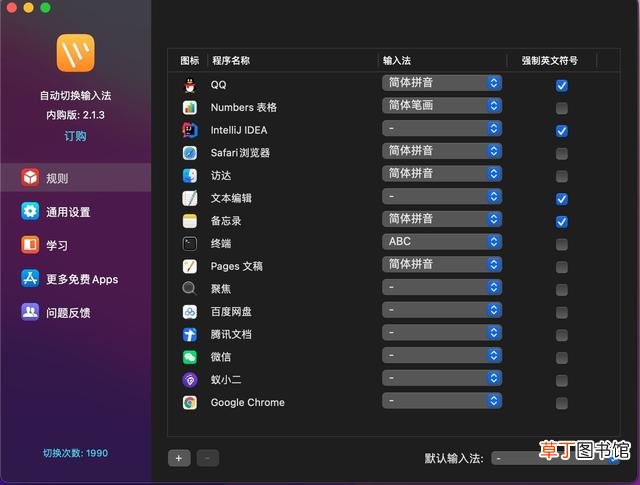Enable 强制英文符号 for 访达
The image size is (640, 485).
(562, 176)
